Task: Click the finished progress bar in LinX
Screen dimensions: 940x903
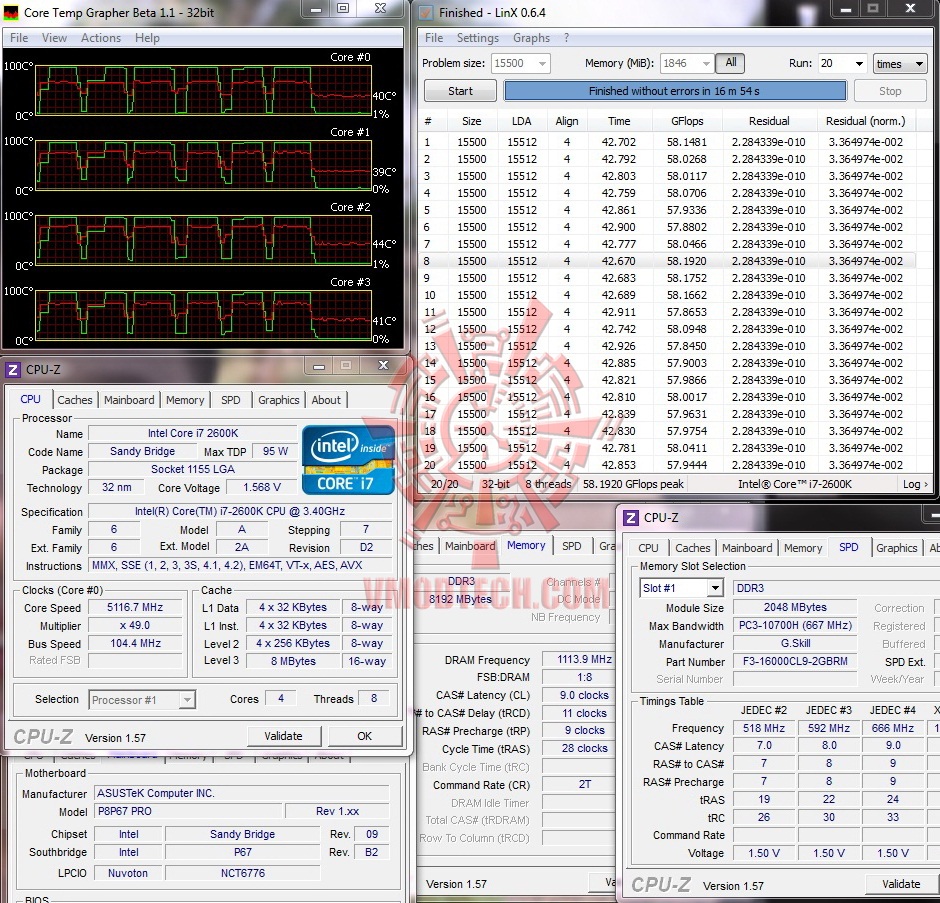Action: [675, 91]
